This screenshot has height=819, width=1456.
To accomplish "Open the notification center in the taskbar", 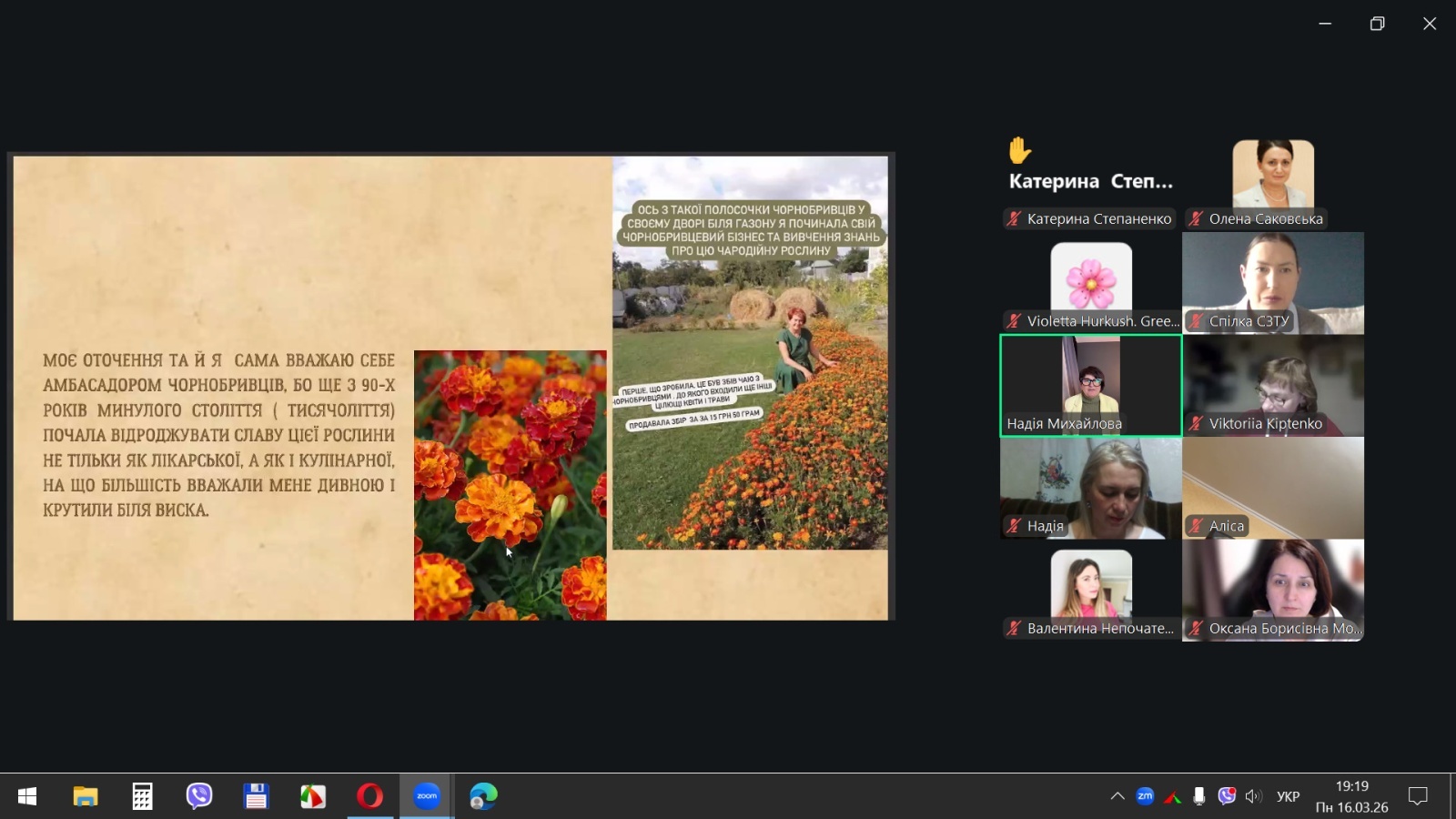I will coord(1418,796).
